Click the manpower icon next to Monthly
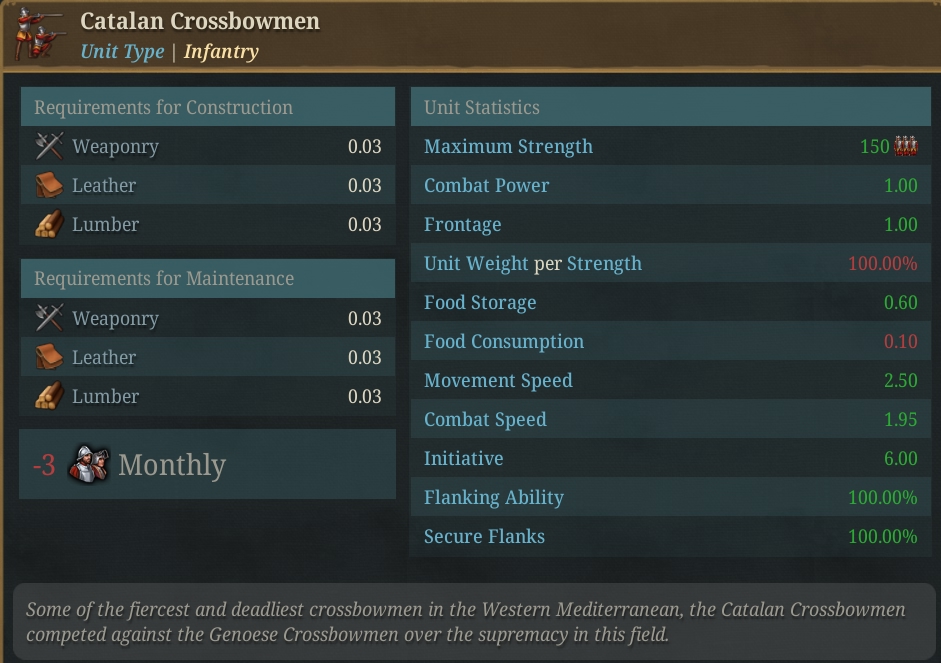Image resolution: width=941 pixels, height=663 pixels. click(89, 464)
